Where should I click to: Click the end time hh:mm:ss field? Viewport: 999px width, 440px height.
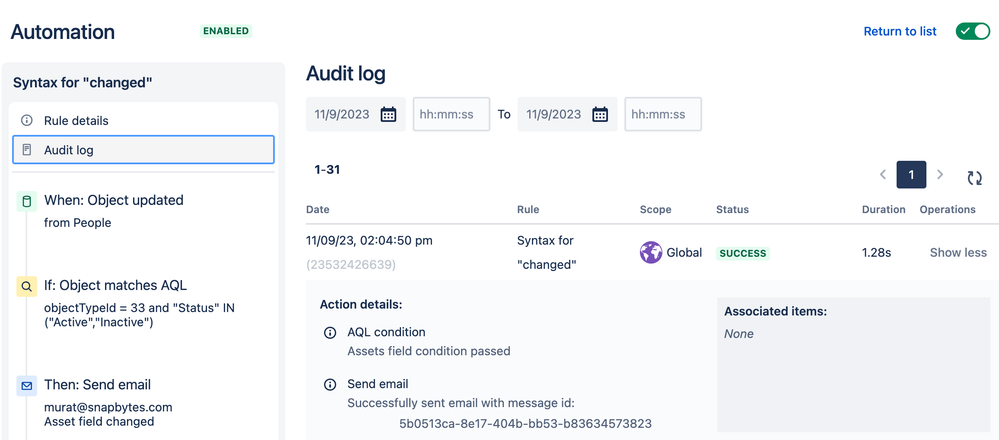click(x=663, y=115)
